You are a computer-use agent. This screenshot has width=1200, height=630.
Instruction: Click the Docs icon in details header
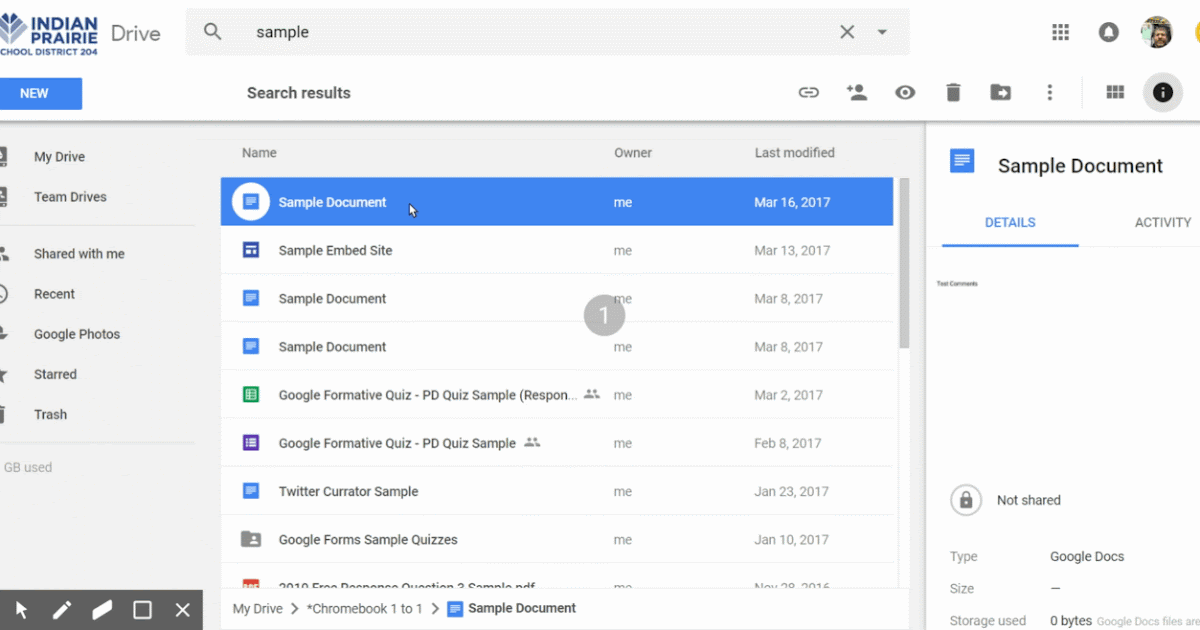962,161
